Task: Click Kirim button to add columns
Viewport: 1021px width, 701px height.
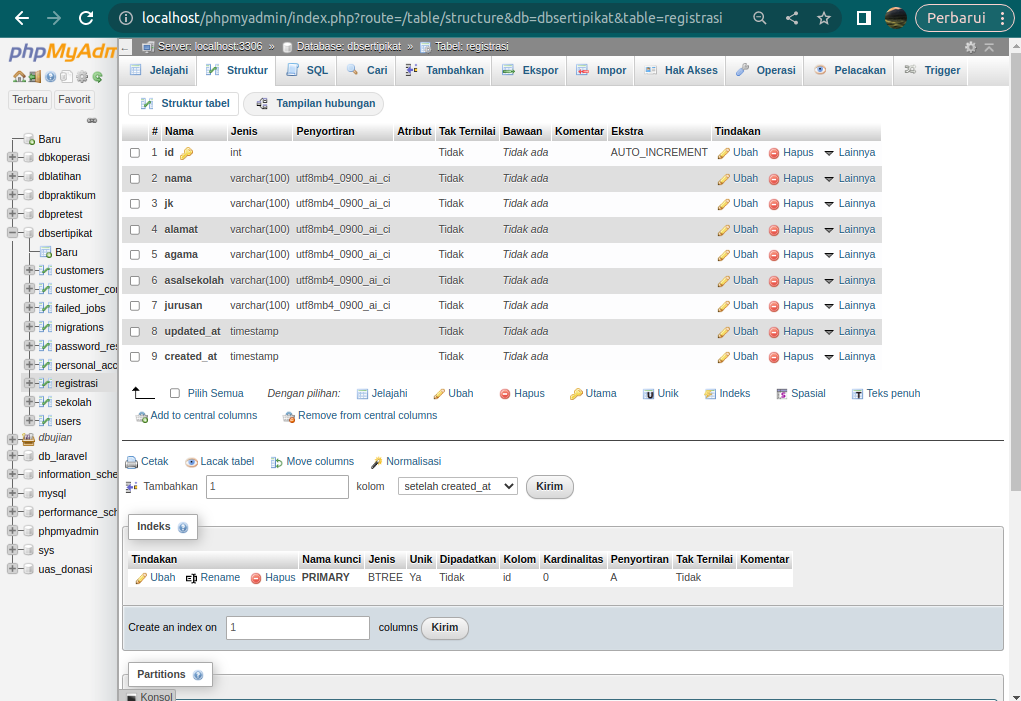Action: pos(550,486)
